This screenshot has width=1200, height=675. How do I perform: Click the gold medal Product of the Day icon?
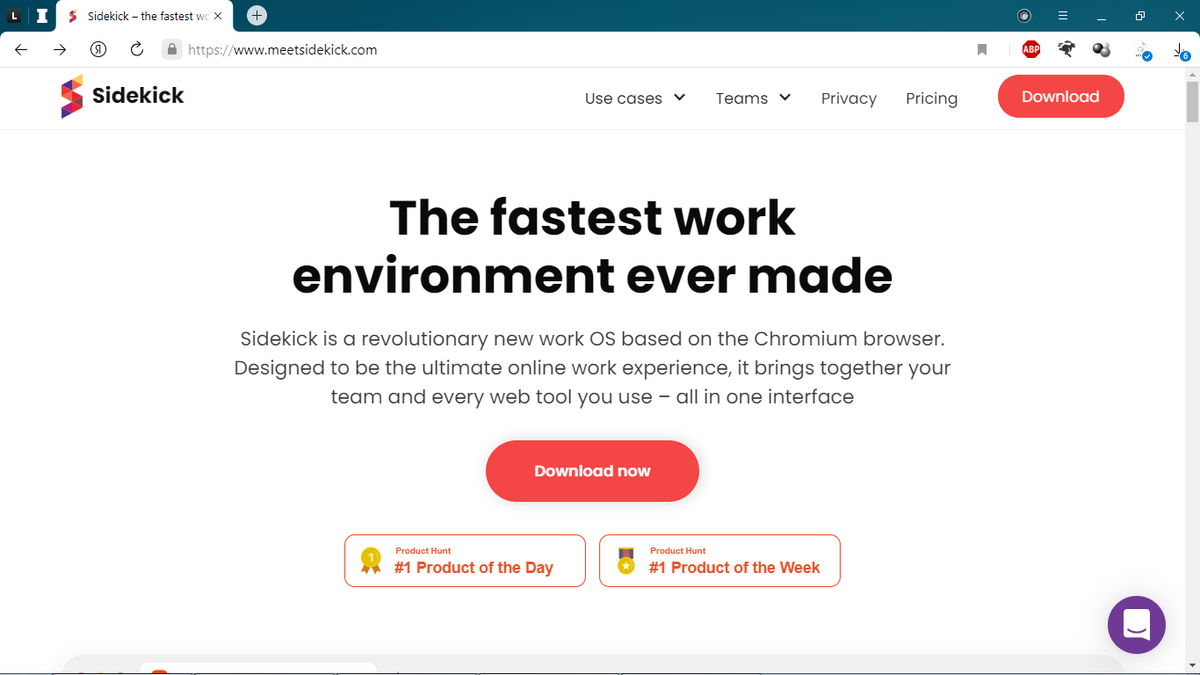point(371,561)
